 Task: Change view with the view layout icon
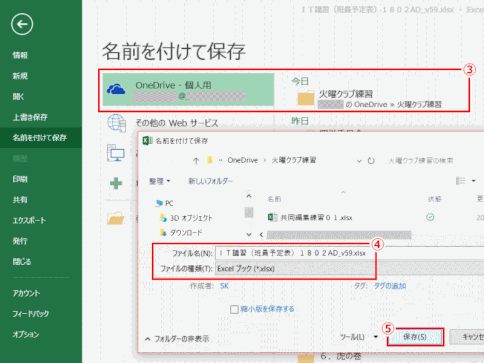[x=461, y=181]
